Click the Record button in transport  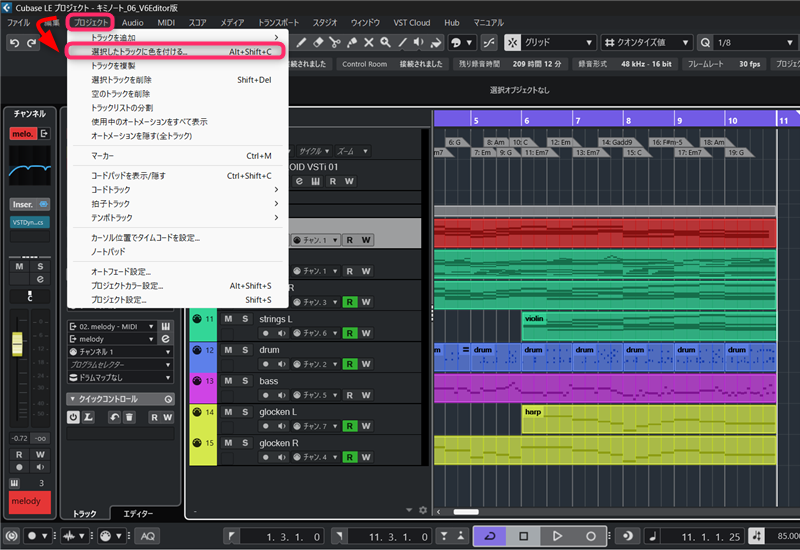pos(591,536)
